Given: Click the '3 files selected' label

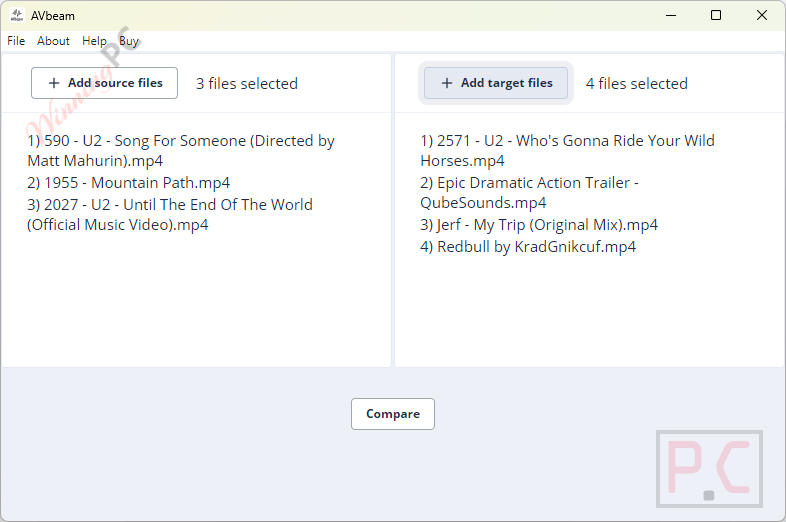Looking at the screenshot, I should (x=247, y=83).
